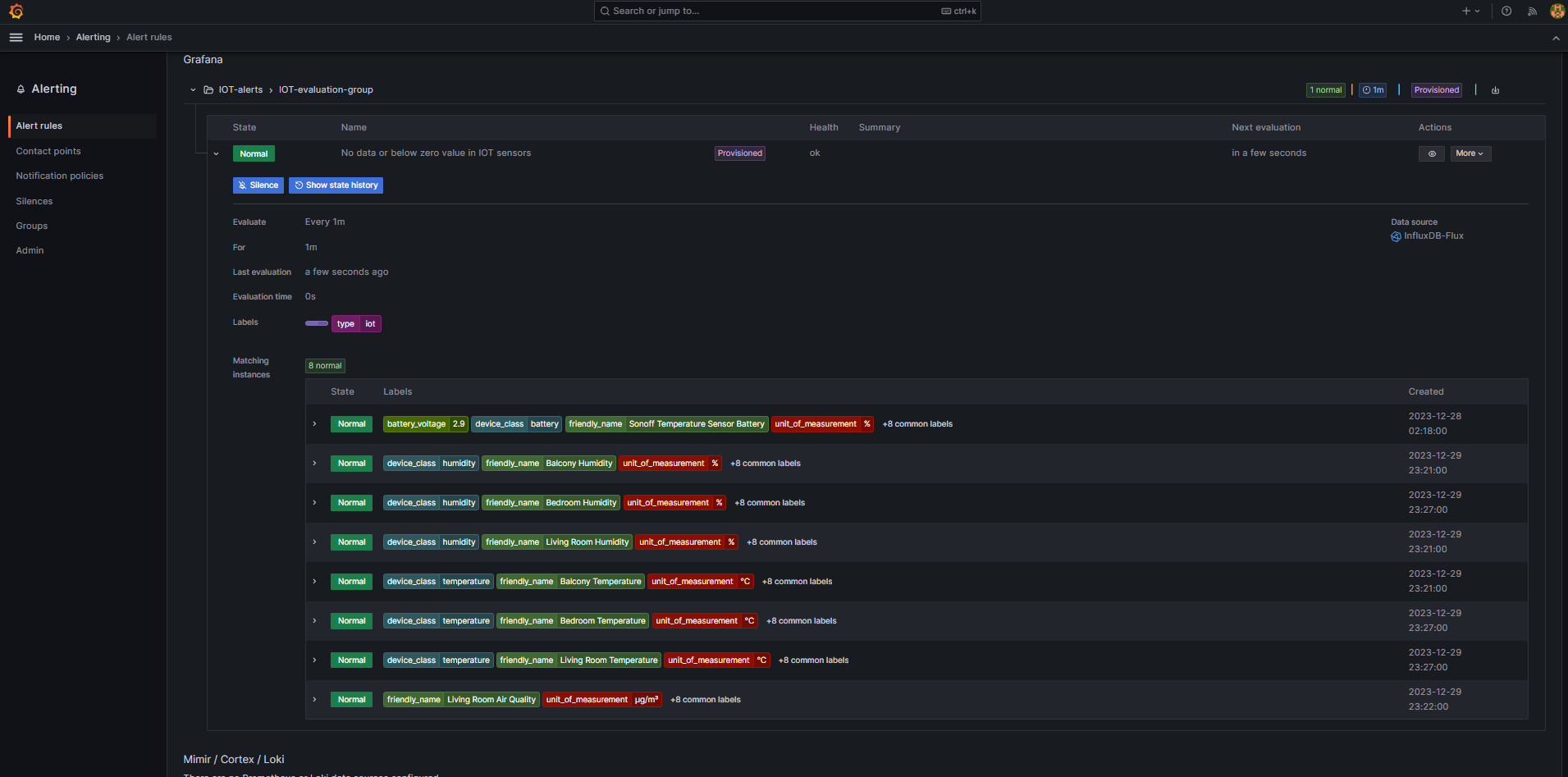Click the IOT-evaluation-group name

coord(326,90)
